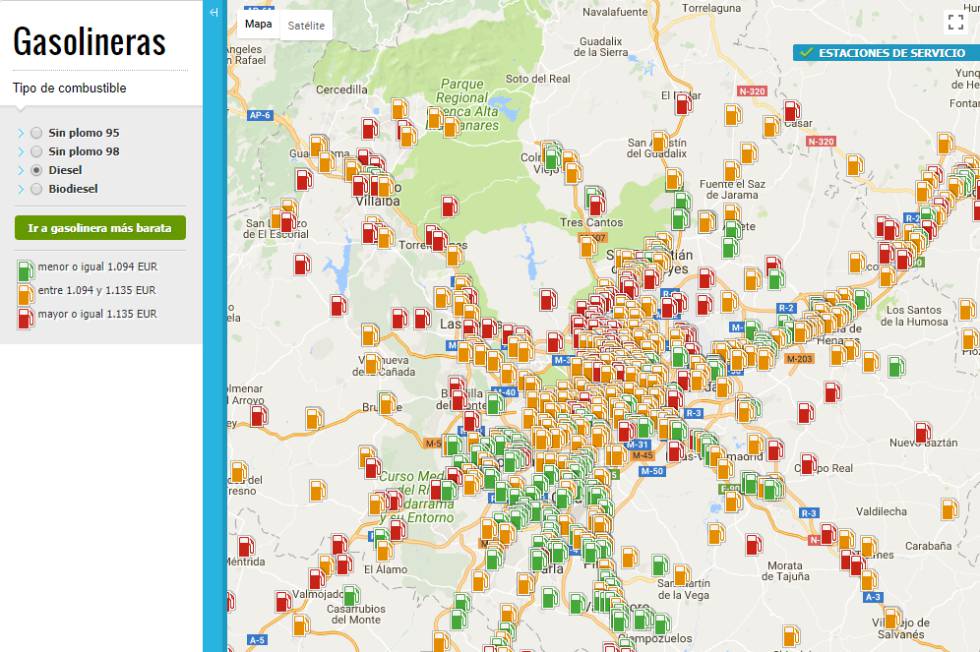This screenshot has height=652, width=980.
Task: Open the red marker below Cercedilla
Action: [369, 128]
